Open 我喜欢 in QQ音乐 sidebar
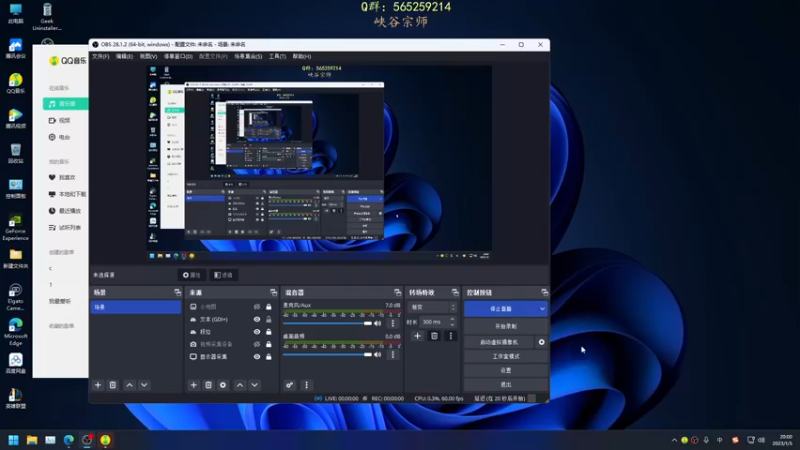 click(65, 178)
